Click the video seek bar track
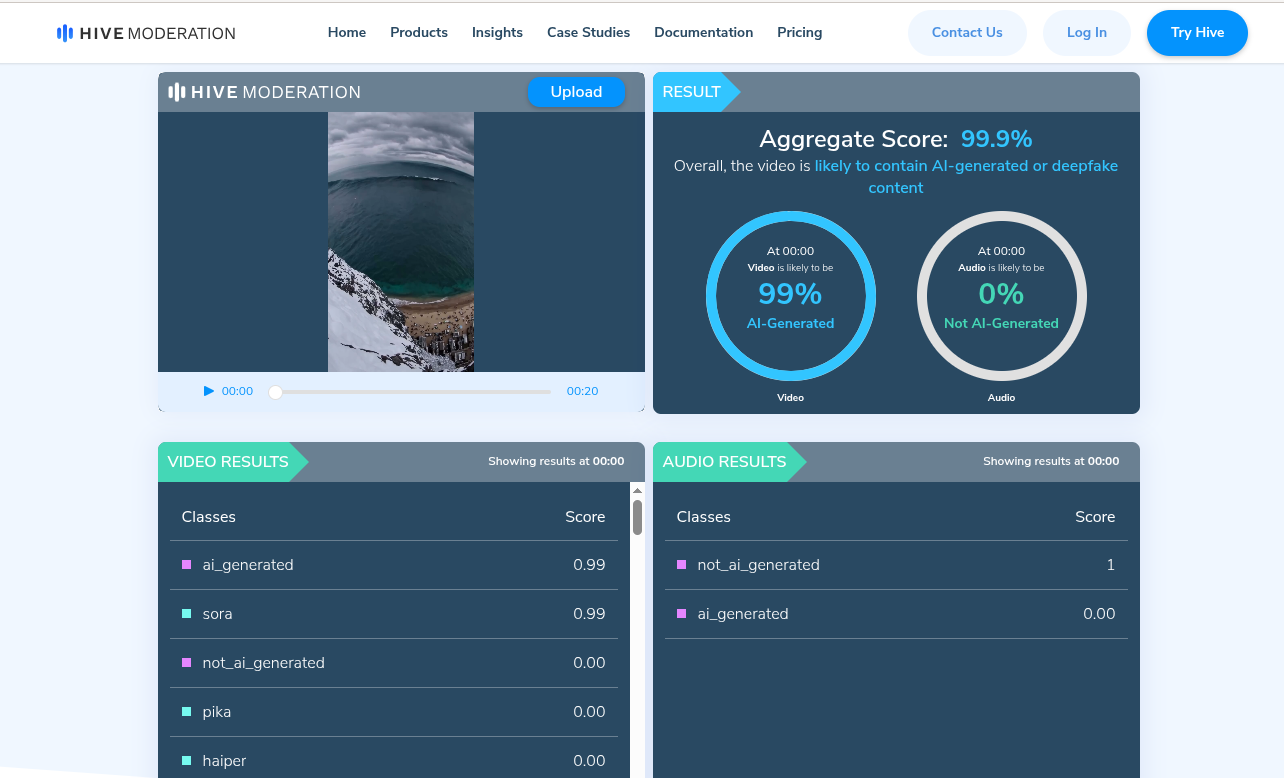 click(x=413, y=392)
